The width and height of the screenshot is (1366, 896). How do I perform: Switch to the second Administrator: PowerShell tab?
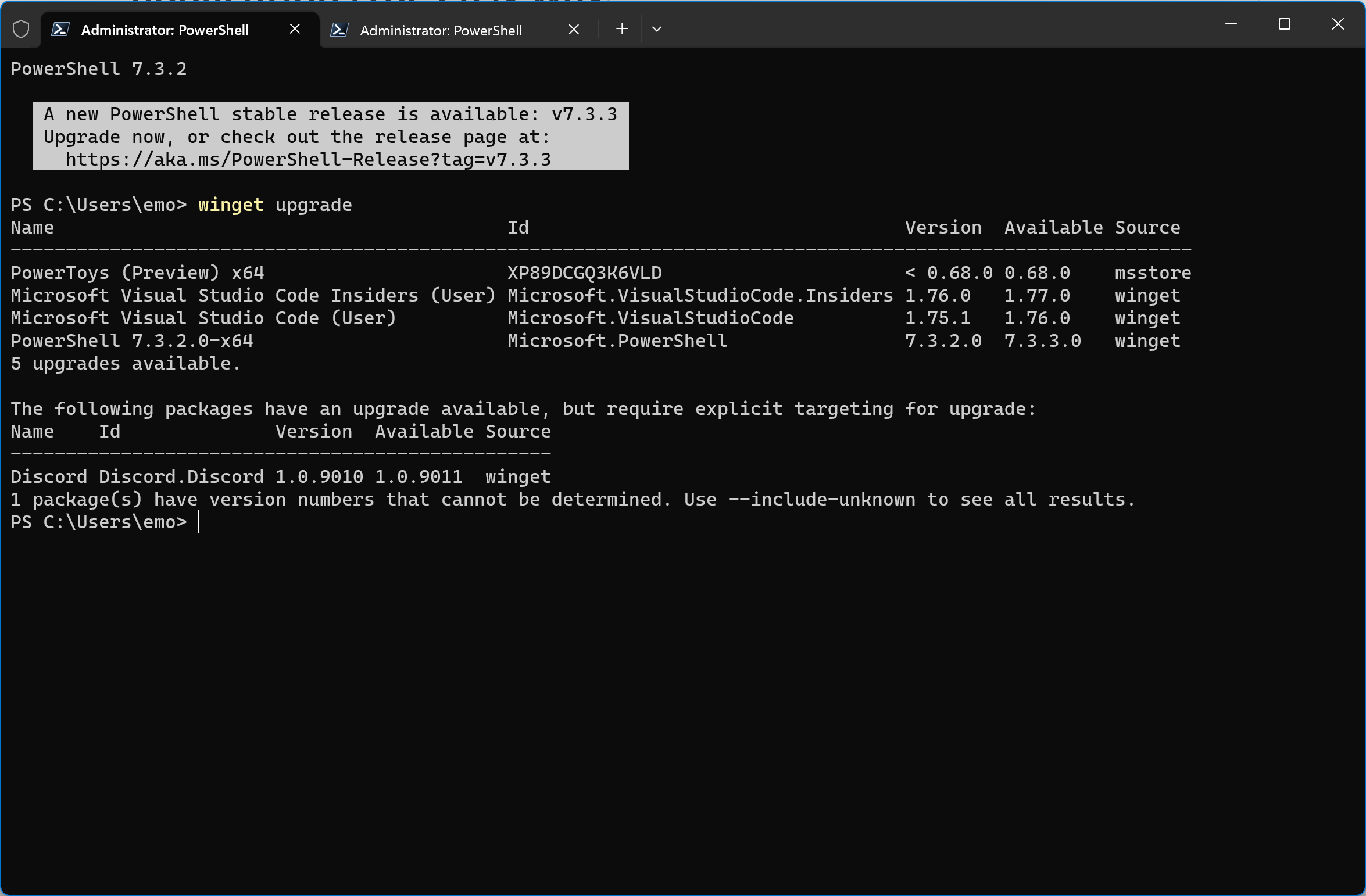tap(441, 30)
